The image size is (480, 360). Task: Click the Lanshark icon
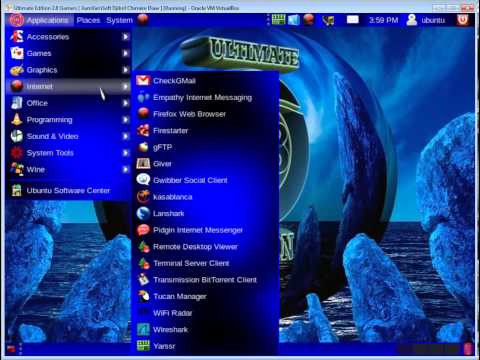(143, 213)
